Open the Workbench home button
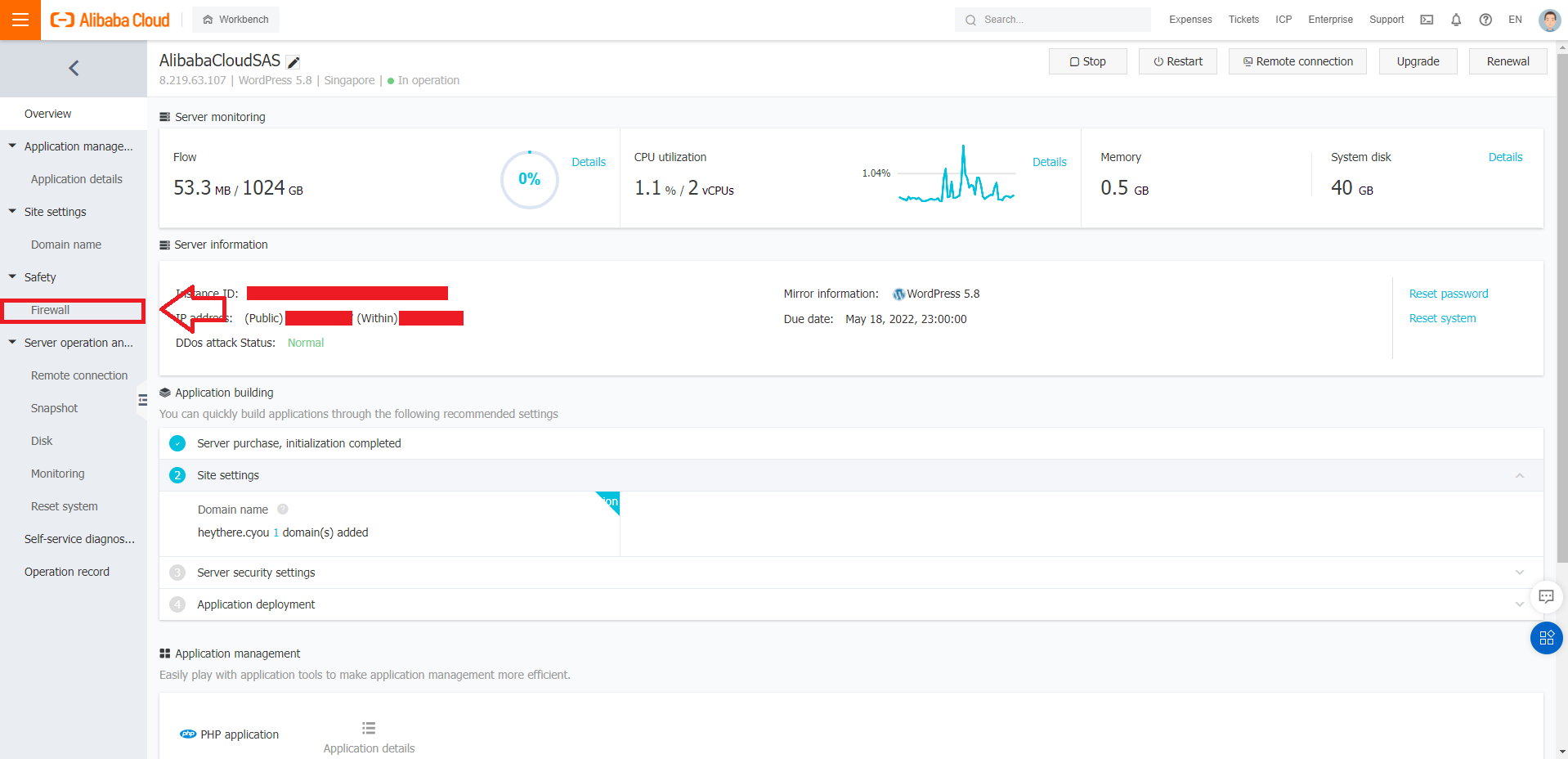Screen dimensions: 1568x759 point(235,20)
